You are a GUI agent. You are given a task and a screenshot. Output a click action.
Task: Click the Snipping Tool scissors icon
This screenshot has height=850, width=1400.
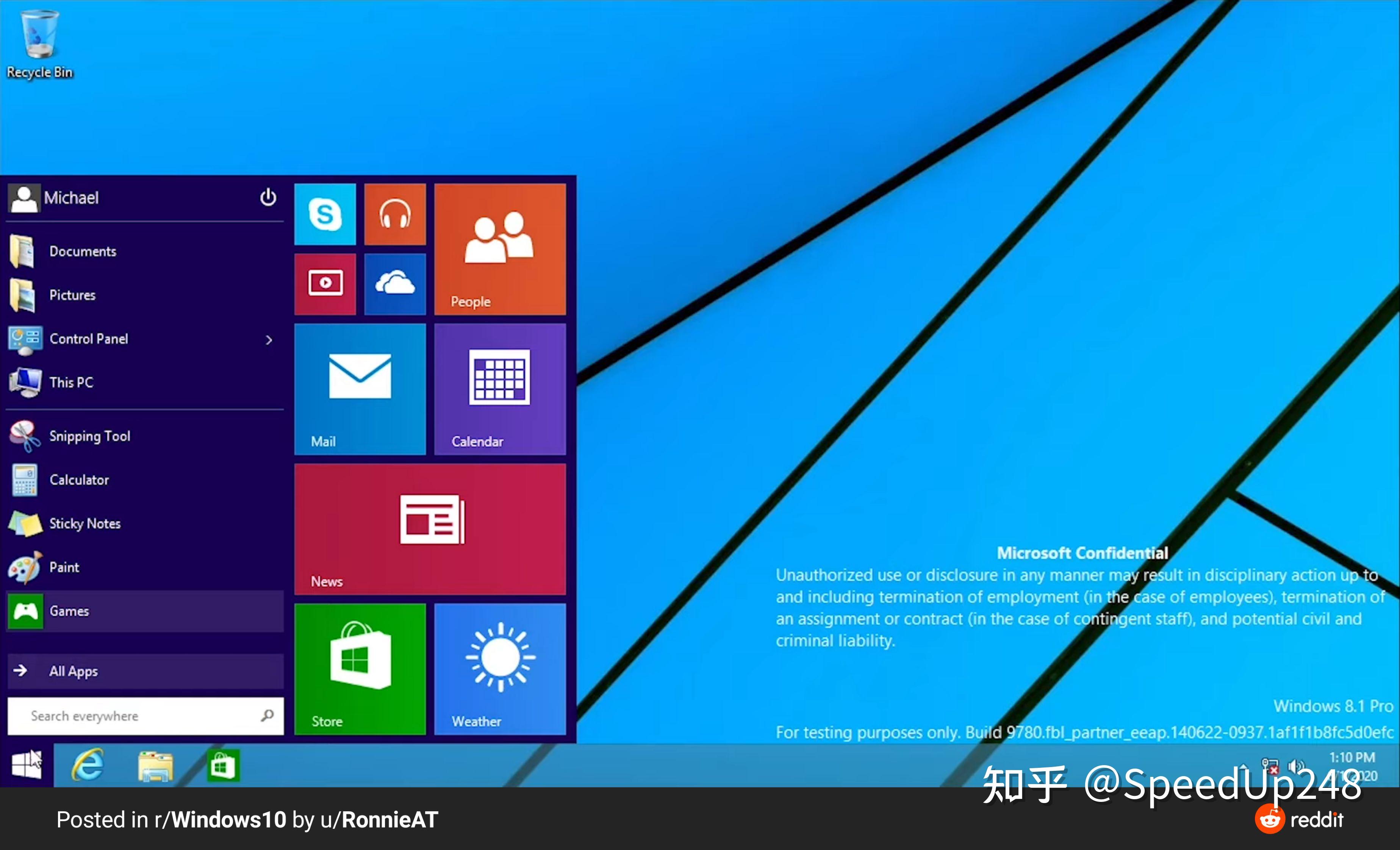pyautogui.click(x=24, y=436)
